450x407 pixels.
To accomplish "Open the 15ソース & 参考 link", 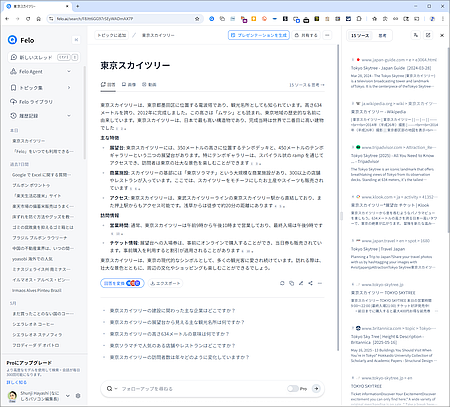I will click(x=307, y=85).
